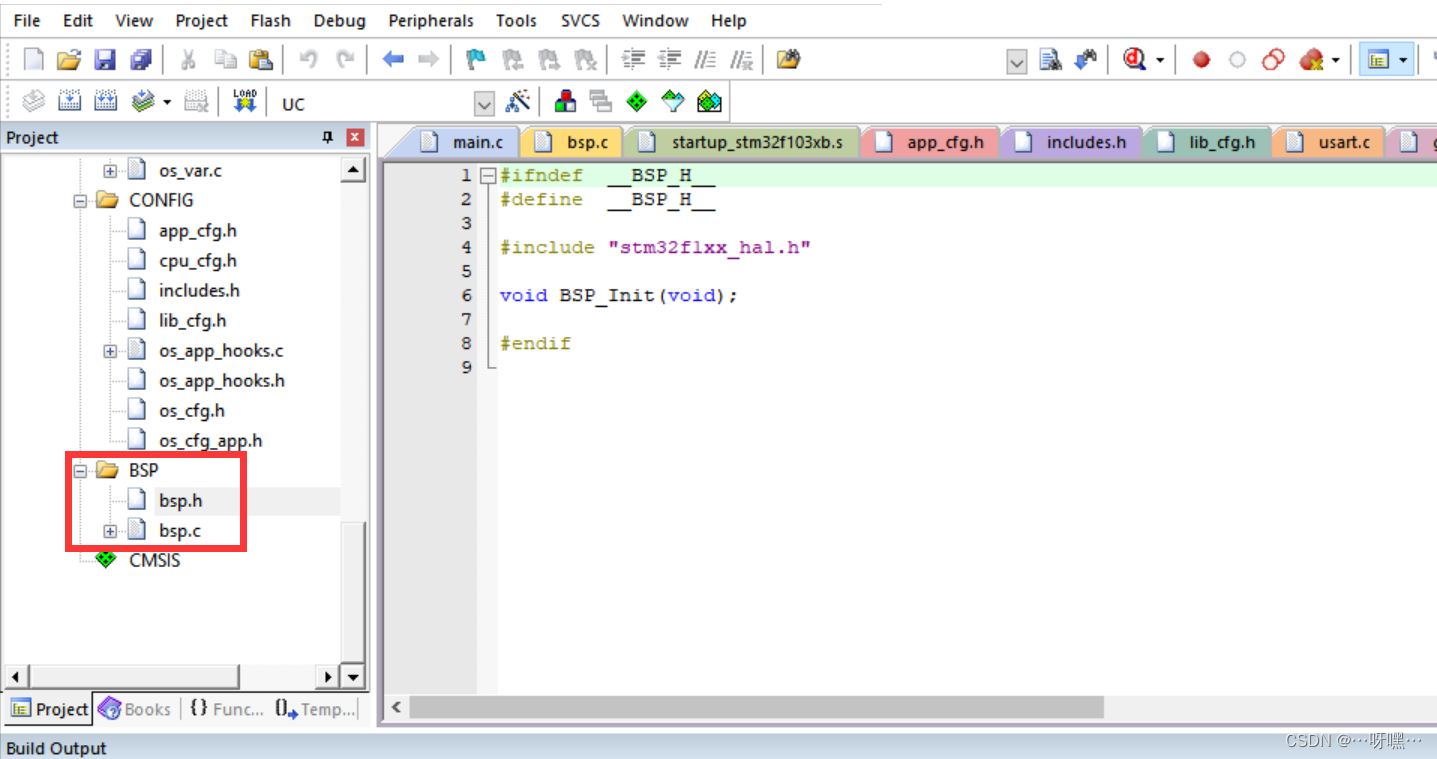Click the Batch Build icon
Image resolution: width=1437 pixels, height=759 pixels.
143,101
